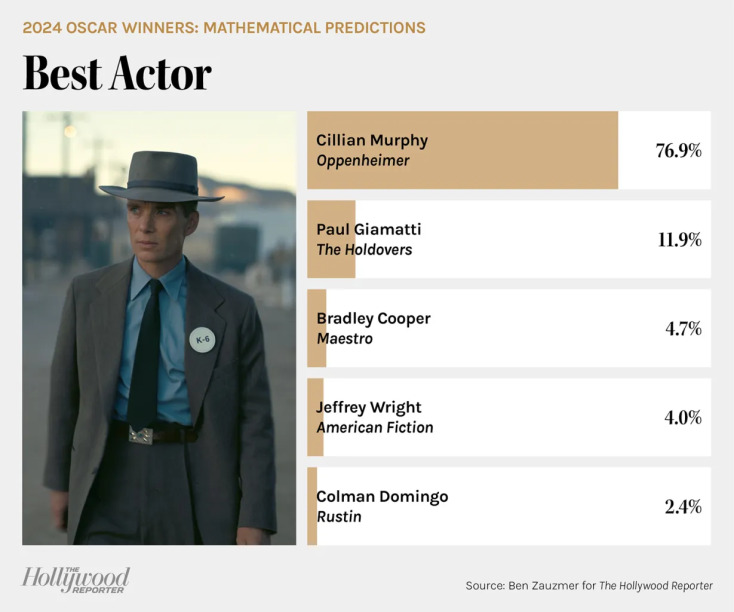Image resolution: width=734 pixels, height=612 pixels.
Task: Click the K-6 badge on the jacket
Action: (202, 340)
